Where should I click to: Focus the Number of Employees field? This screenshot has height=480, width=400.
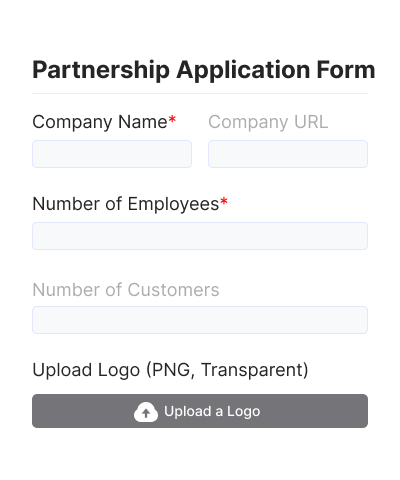point(200,236)
